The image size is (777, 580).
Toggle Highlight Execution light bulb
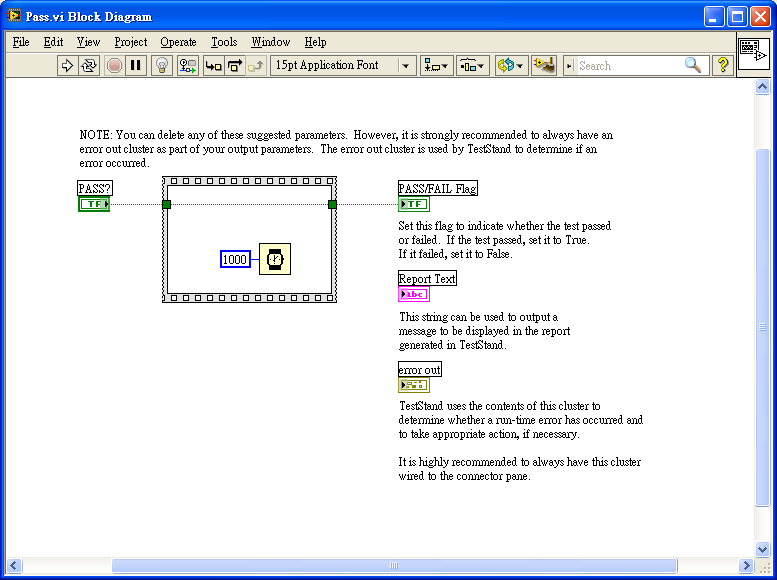click(x=162, y=65)
